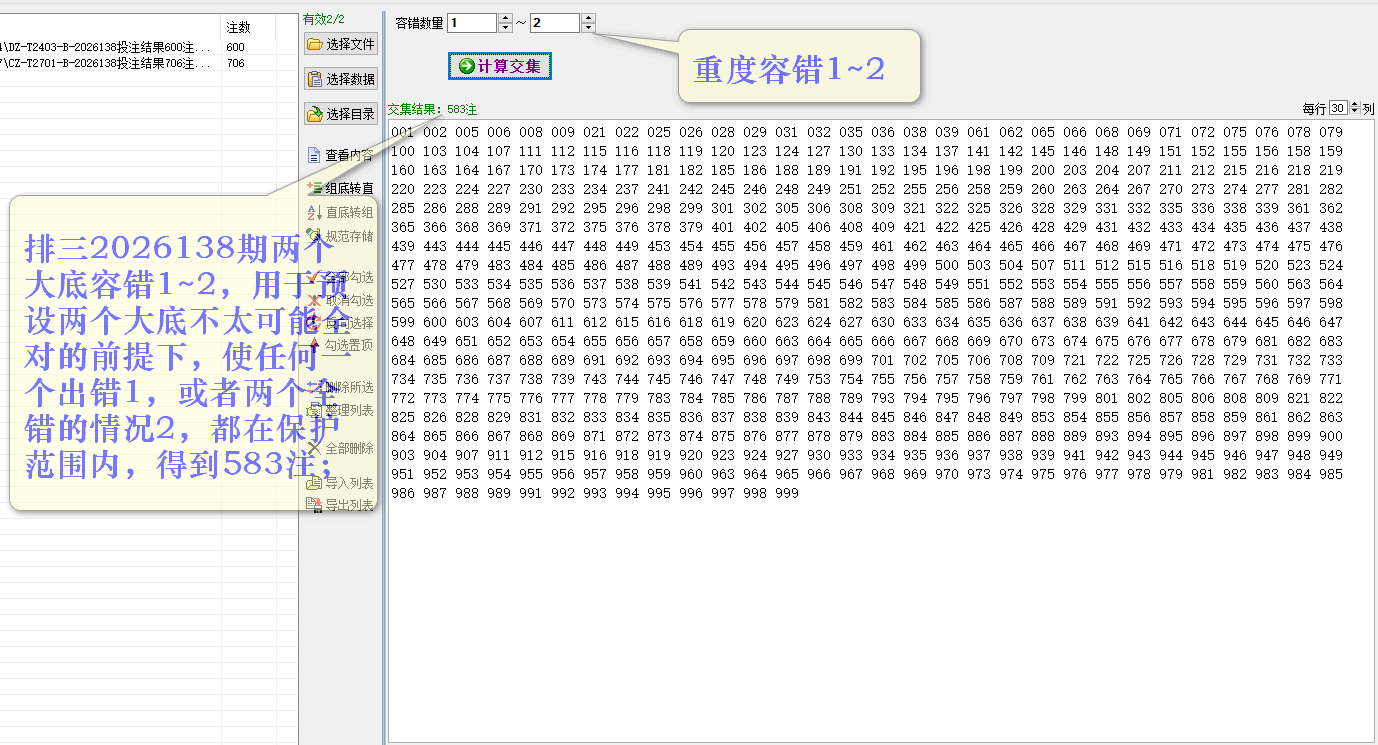This screenshot has width=1378, height=745.
Task: Click the 有效2/2 status text
Action: click(324, 19)
